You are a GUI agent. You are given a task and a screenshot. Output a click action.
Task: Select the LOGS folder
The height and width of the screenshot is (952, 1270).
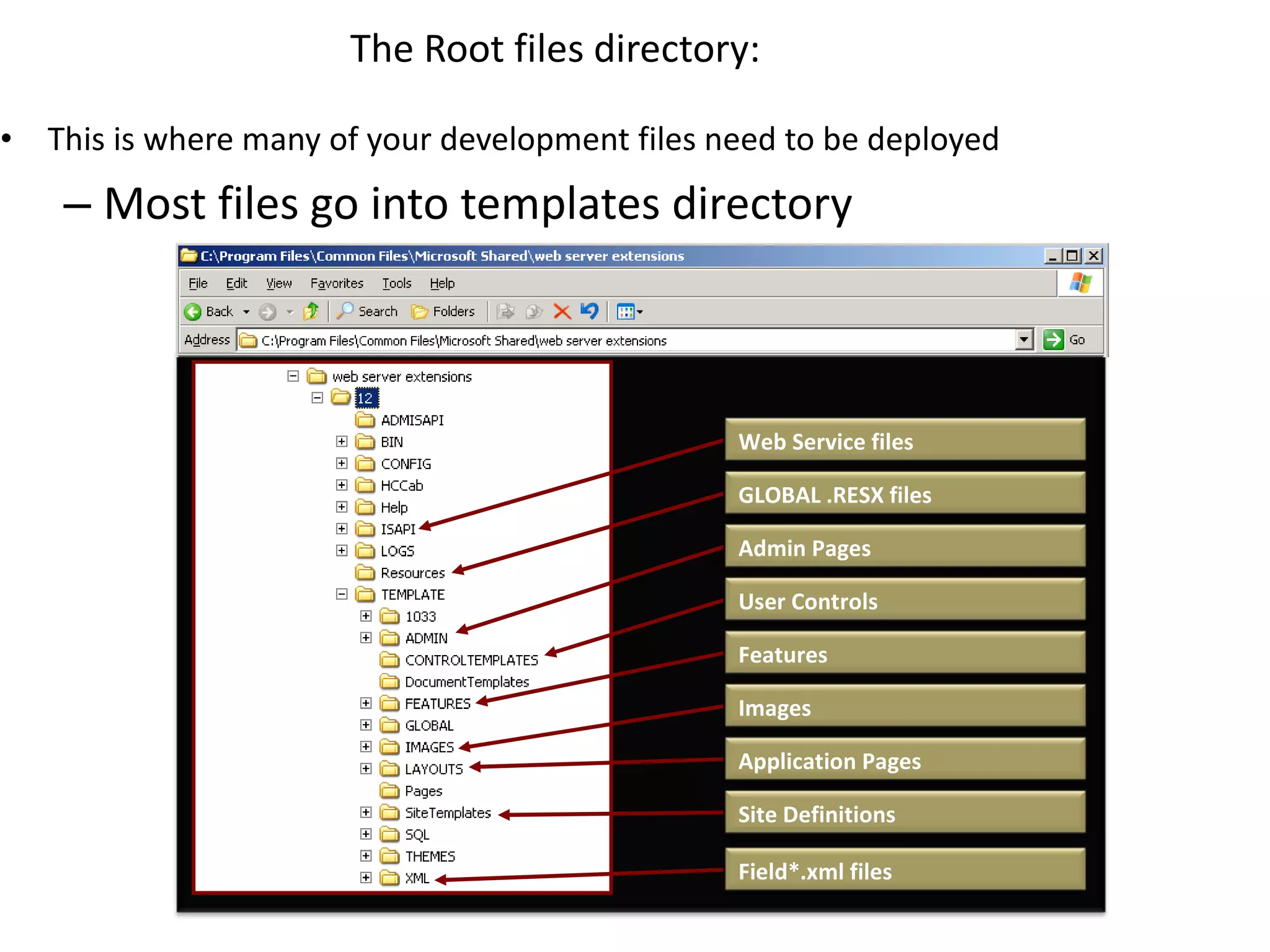point(397,551)
